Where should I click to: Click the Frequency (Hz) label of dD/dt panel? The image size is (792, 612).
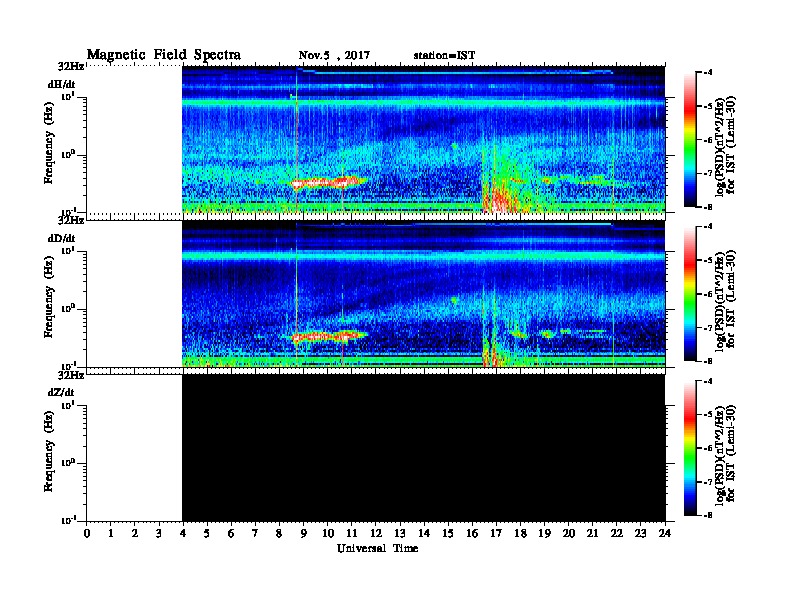tap(49, 297)
